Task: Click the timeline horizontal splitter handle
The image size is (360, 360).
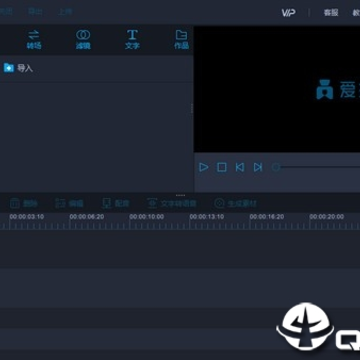Action: point(180,195)
